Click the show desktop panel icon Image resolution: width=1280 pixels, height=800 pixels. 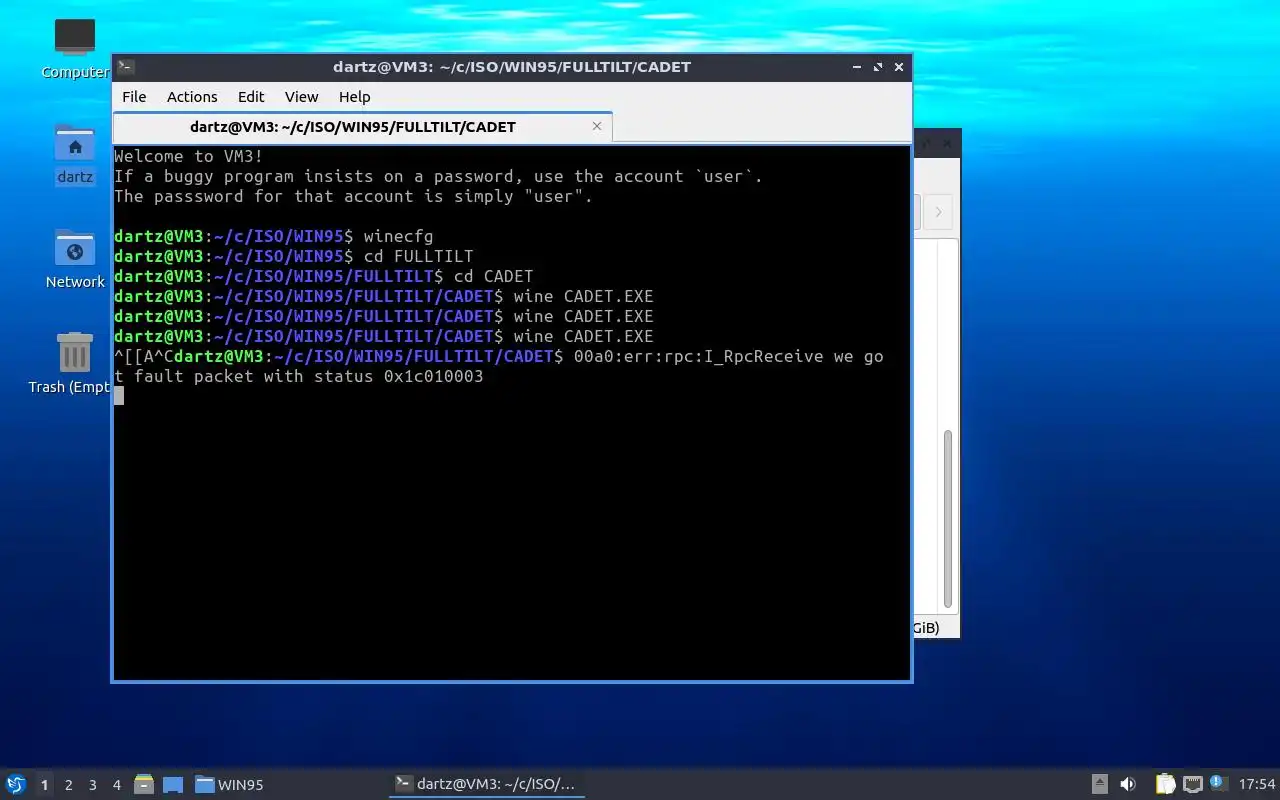pyautogui.click(x=173, y=784)
